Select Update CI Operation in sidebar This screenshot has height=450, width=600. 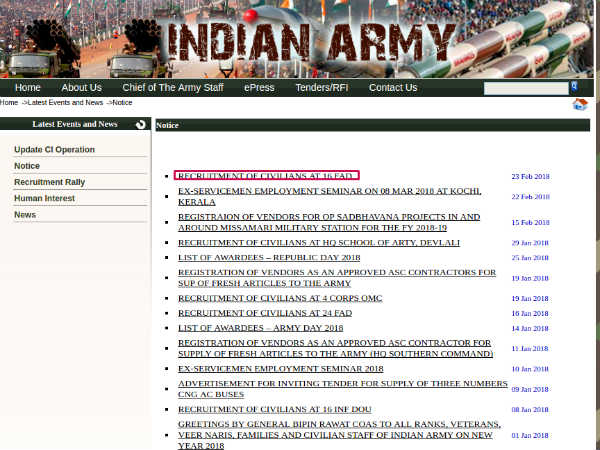click(x=54, y=150)
